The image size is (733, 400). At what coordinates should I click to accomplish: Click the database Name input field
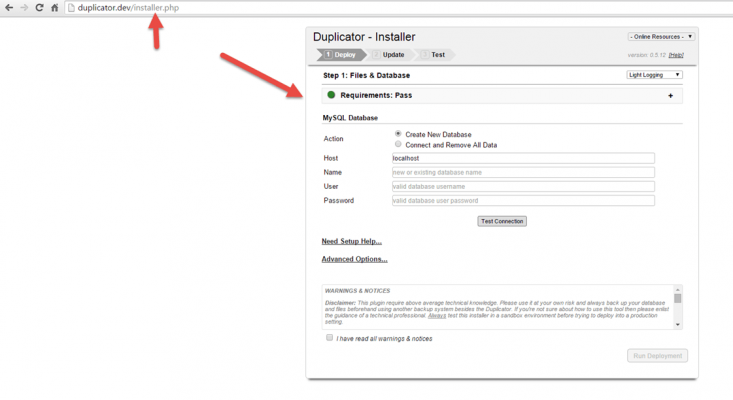pos(523,172)
